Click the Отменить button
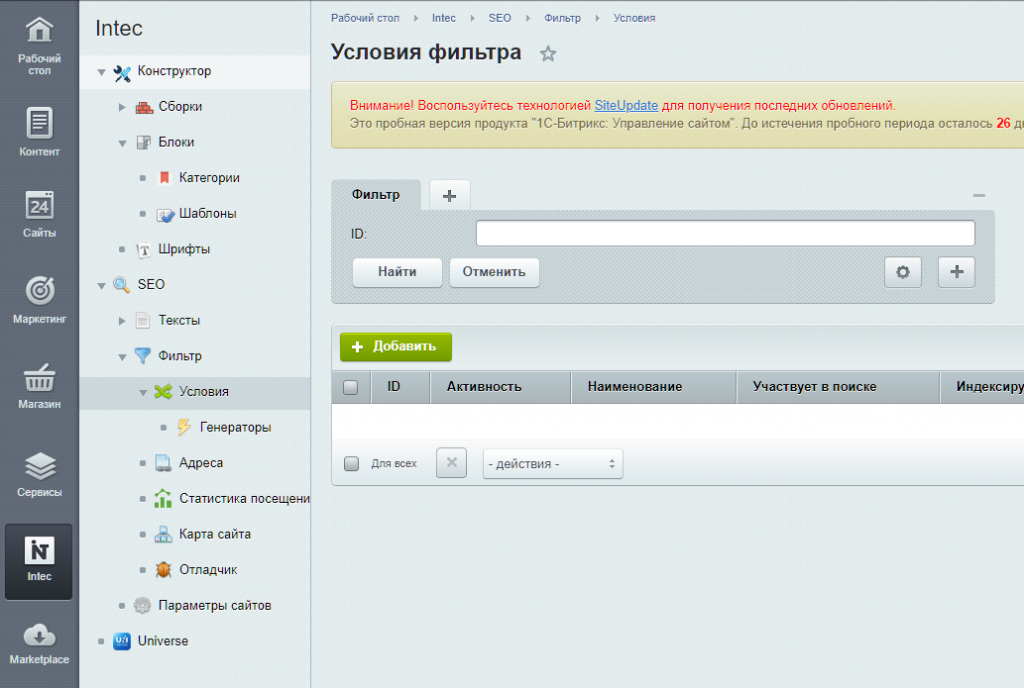 pyautogui.click(x=494, y=272)
